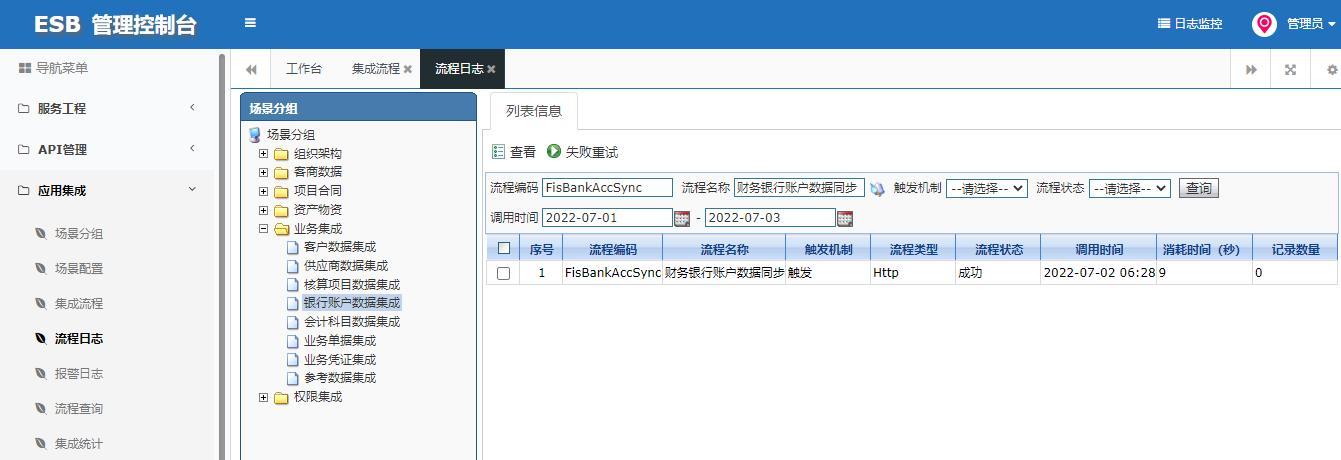Image resolution: width=1341 pixels, height=460 pixels.
Task: Click the end date field 2022-07-03
Action: (770, 218)
